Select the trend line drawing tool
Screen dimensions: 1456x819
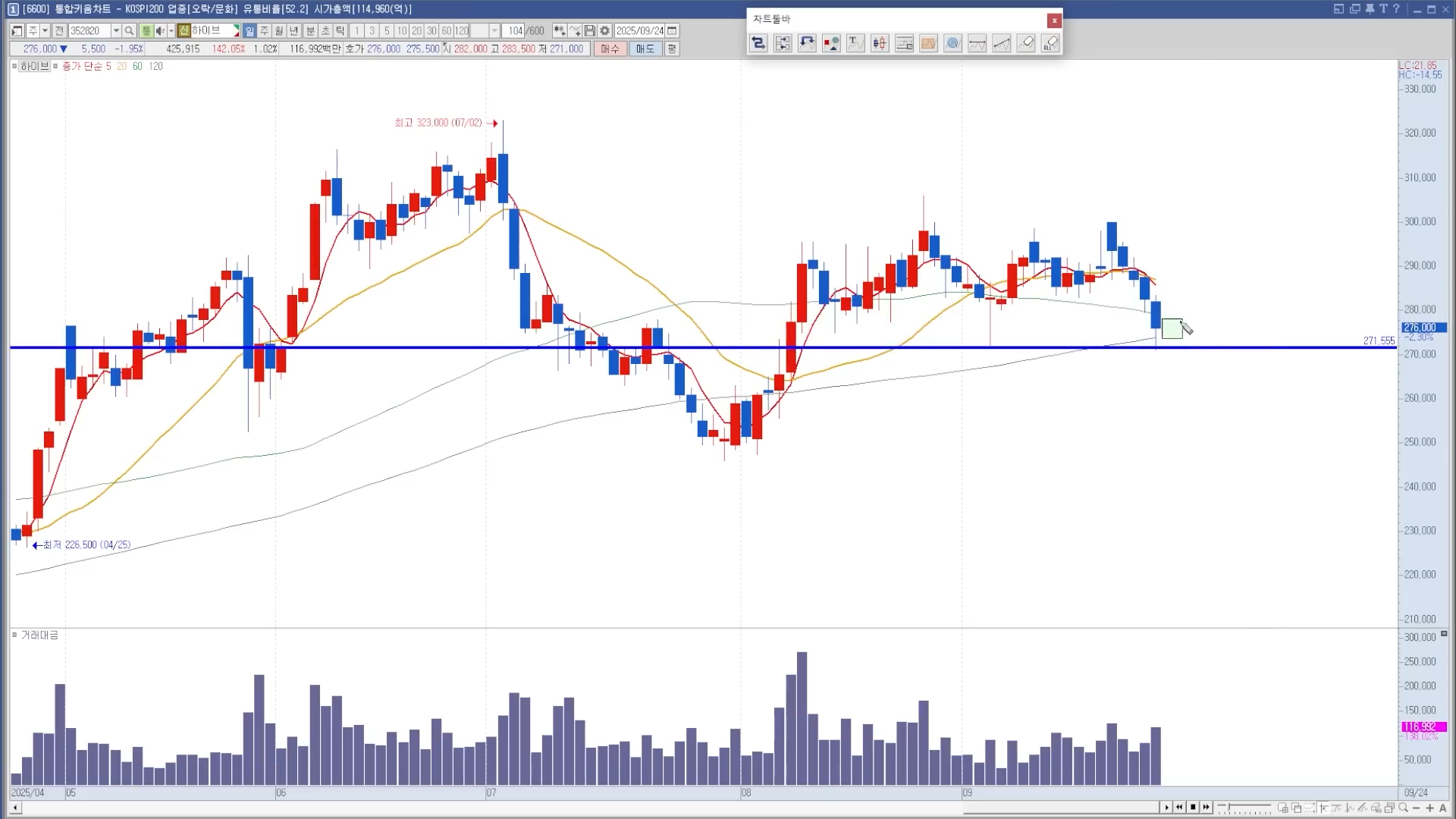[x=1002, y=43]
